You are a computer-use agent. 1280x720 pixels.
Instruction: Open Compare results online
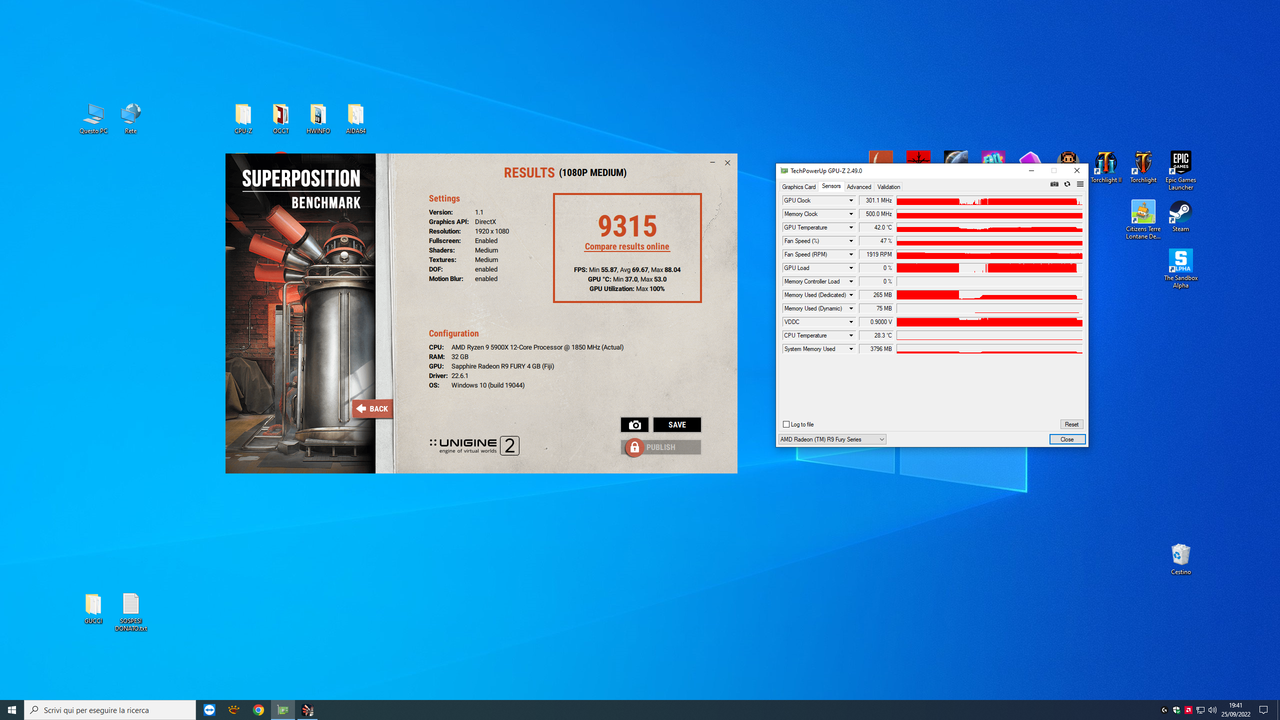(627, 246)
